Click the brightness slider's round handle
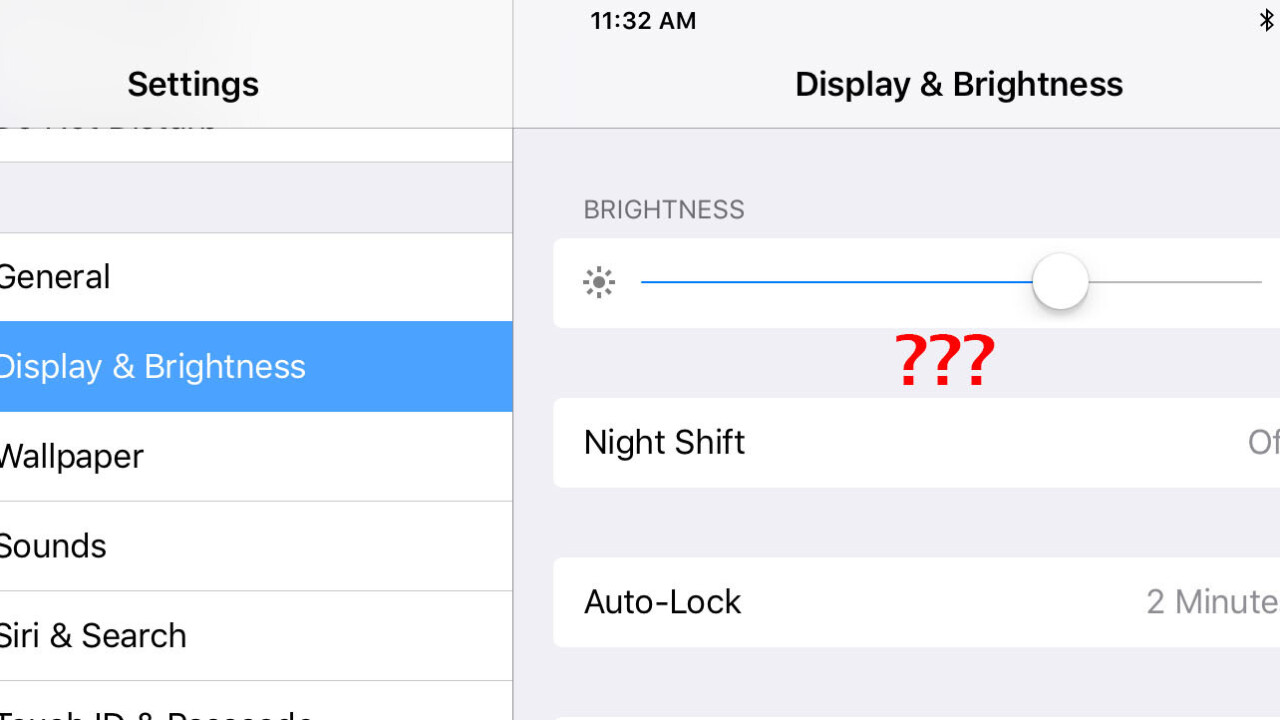Screen dimensions: 1280x720 pos(1060,282)
